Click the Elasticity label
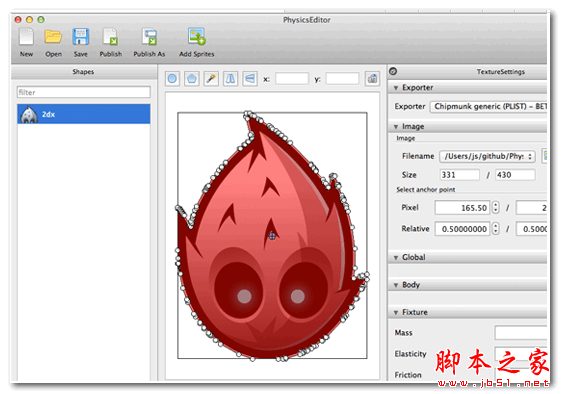 [x=410, y=354]
